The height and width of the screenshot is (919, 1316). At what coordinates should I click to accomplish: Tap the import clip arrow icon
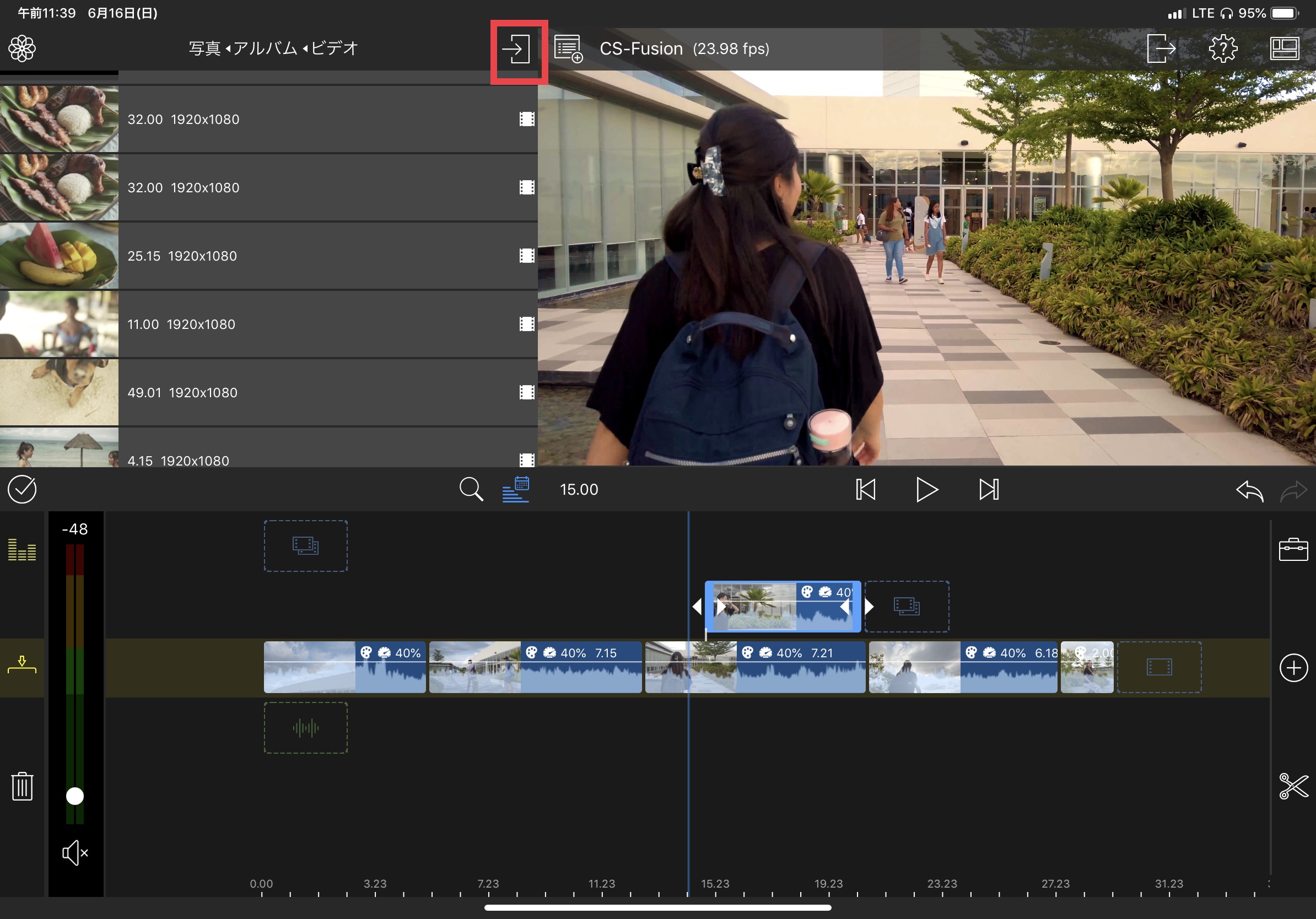coord(516,49)
